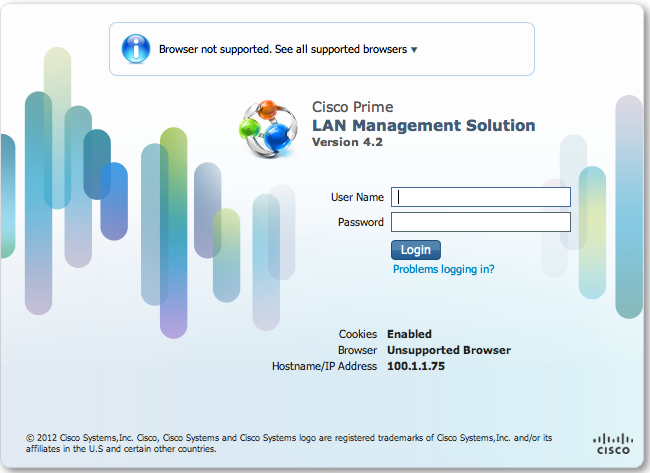The height and width of the screenshot is (473, 650).
Task: Focus the Password input field
Action: tap(480, 222)
